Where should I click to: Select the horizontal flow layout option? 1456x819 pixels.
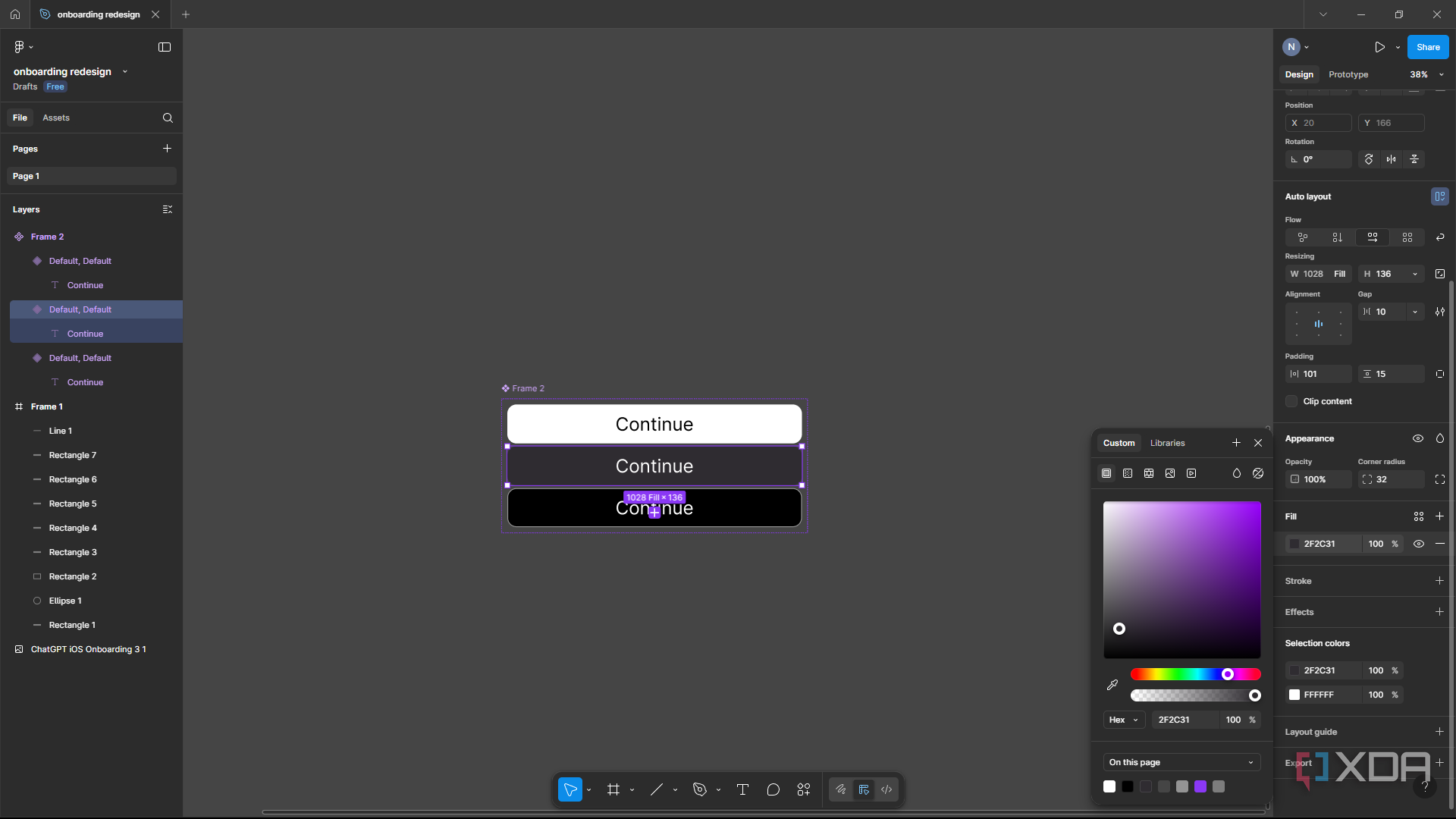point(1373,237)
